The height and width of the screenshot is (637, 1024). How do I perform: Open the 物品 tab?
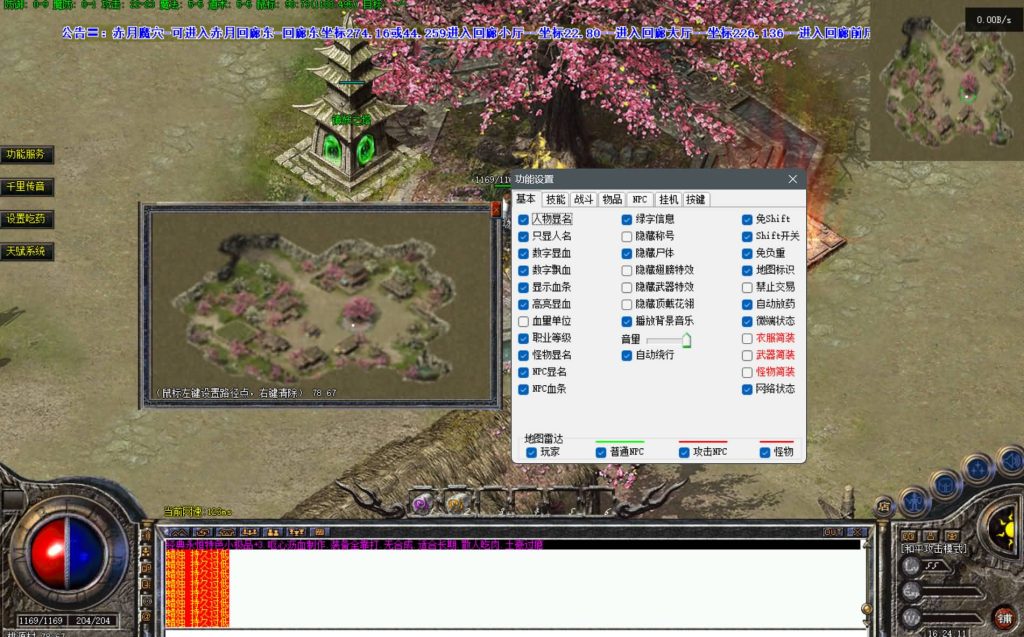pos(612,200)
